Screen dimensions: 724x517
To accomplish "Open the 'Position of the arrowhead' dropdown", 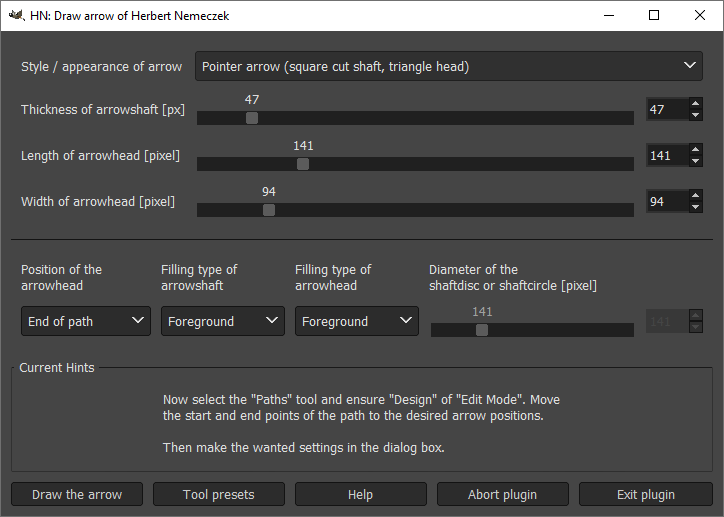I will point(86,321).
